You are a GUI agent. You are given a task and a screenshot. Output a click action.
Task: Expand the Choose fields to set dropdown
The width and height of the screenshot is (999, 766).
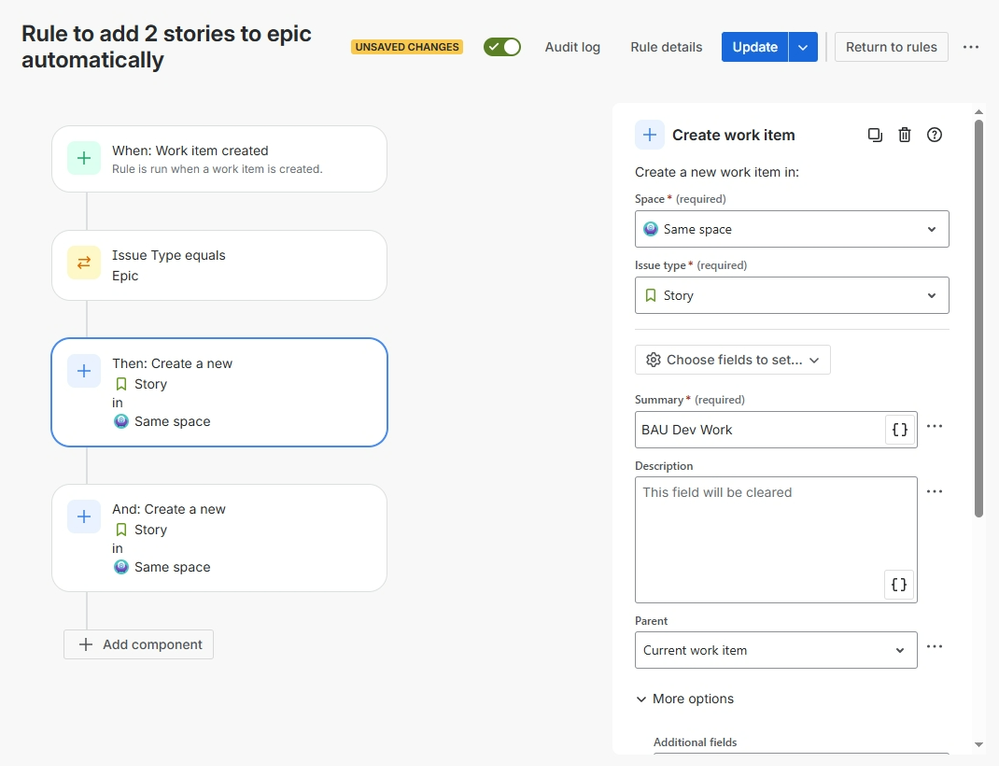732,360
